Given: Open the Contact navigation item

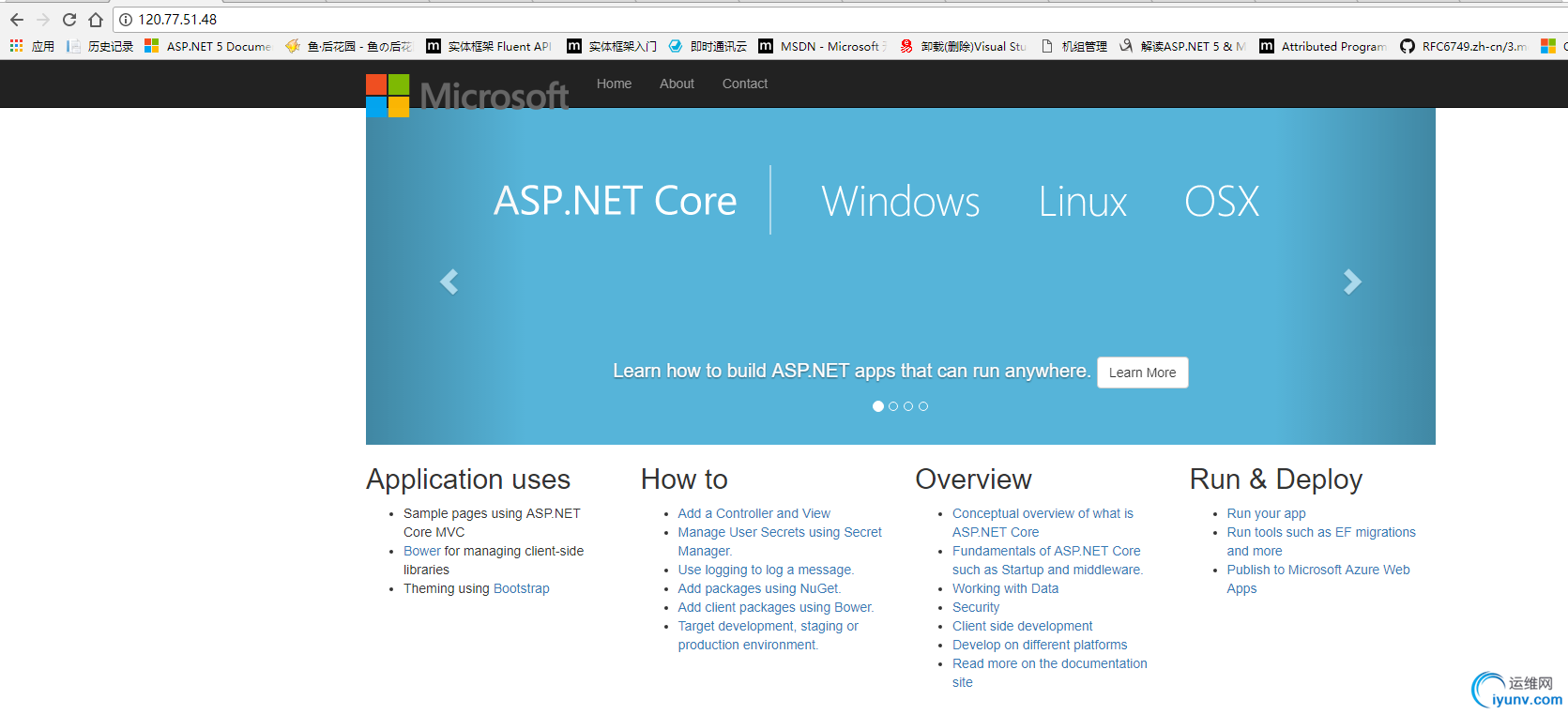Looking at the screenshot, I should point(744,84).
